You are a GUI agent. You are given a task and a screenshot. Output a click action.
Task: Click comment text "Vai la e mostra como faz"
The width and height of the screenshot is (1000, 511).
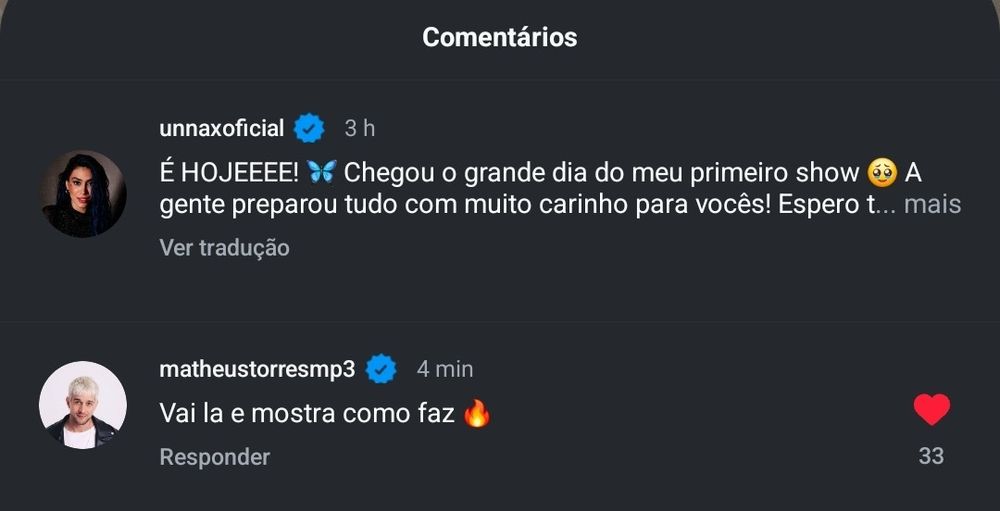pyautogui.click(x=307, y=413)
